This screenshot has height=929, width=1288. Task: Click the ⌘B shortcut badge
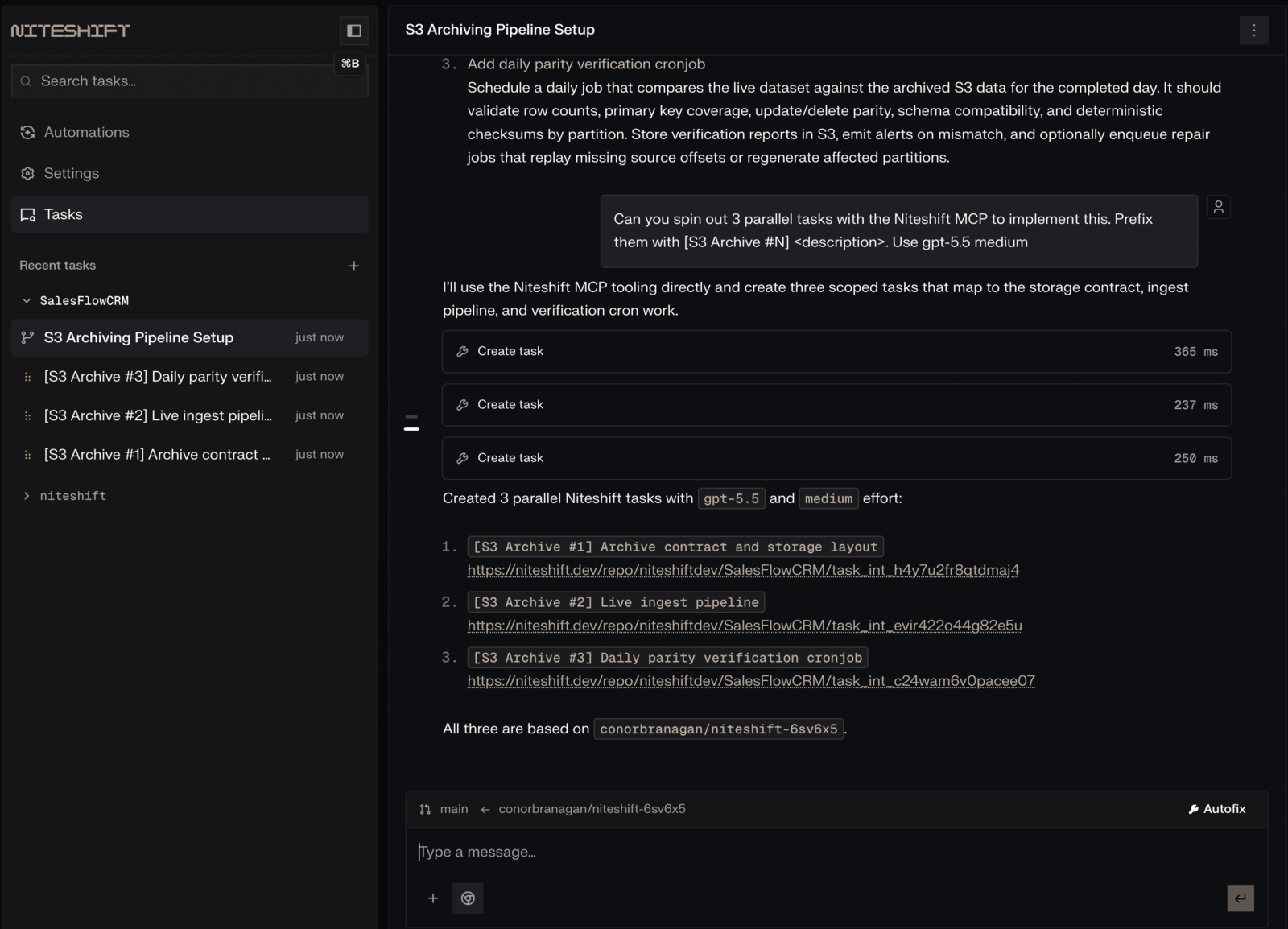[x=350, y=64]
